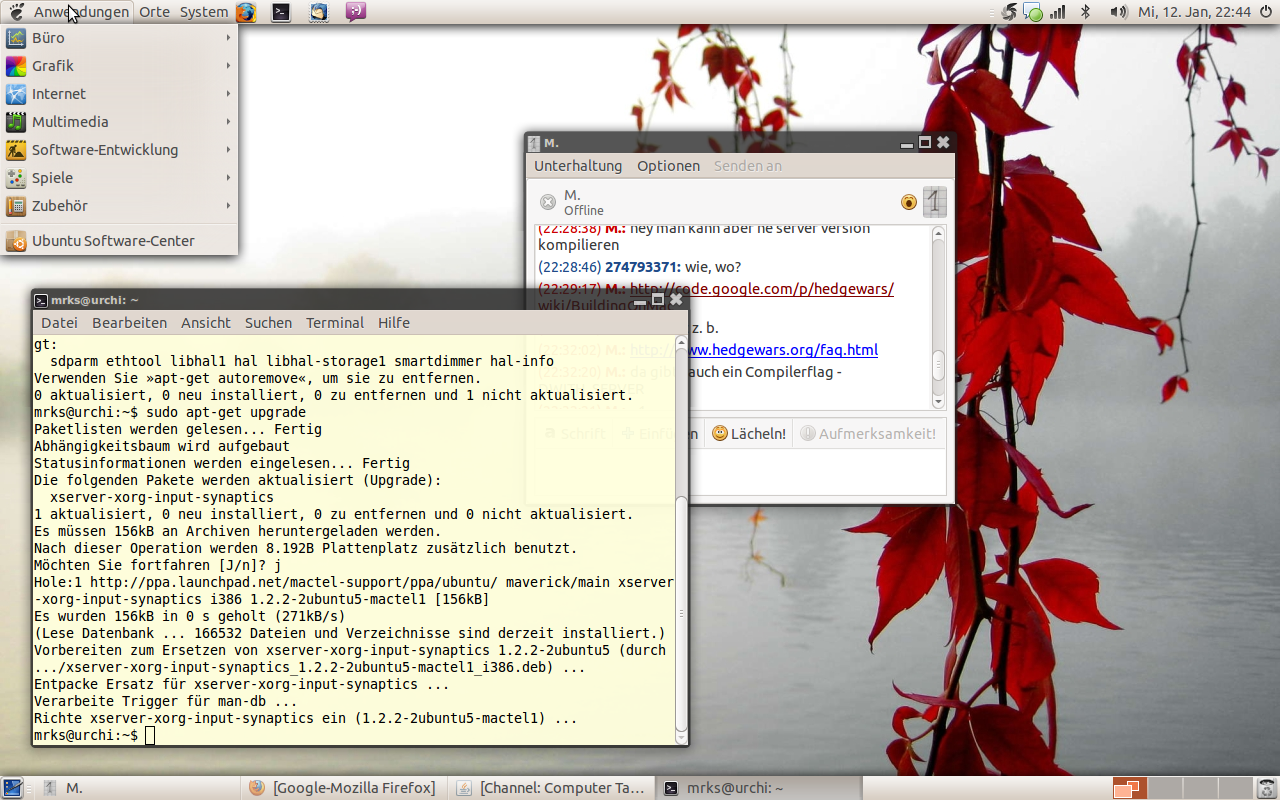Open the purple smiley chat launcher
Screen dimensions: 1280x800
coord(355,12)
